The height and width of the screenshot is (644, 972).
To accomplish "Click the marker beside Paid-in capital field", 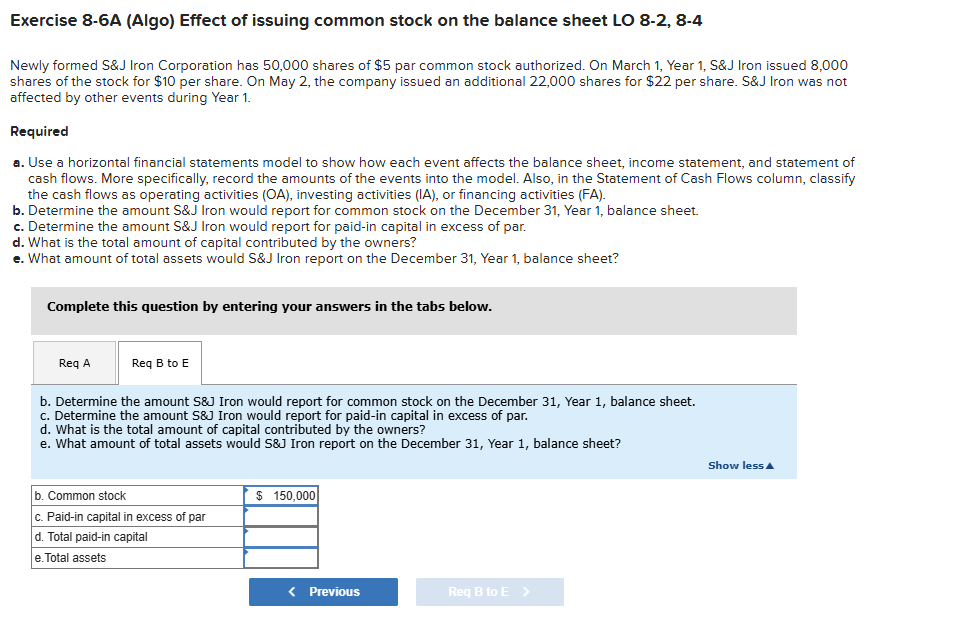I will point(245,510).
